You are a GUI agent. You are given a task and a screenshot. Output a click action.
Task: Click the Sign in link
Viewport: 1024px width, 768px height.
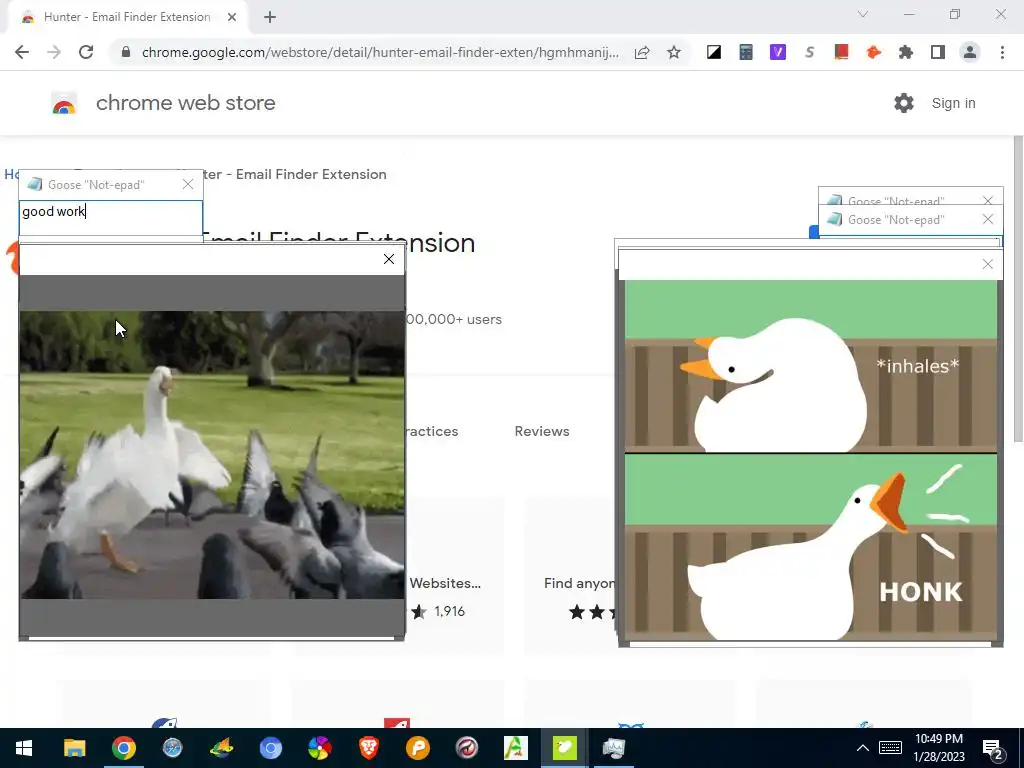(953, 103)
